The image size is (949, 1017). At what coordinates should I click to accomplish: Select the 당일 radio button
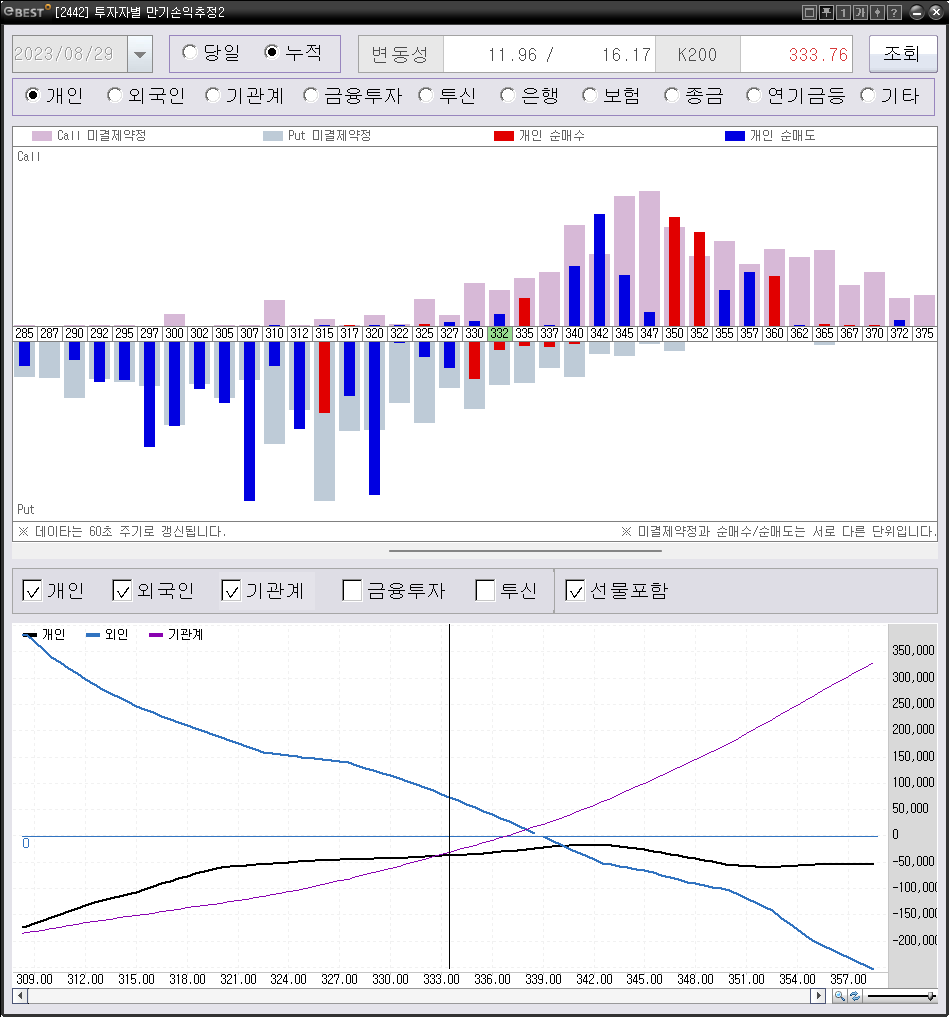tap(190, 53)
